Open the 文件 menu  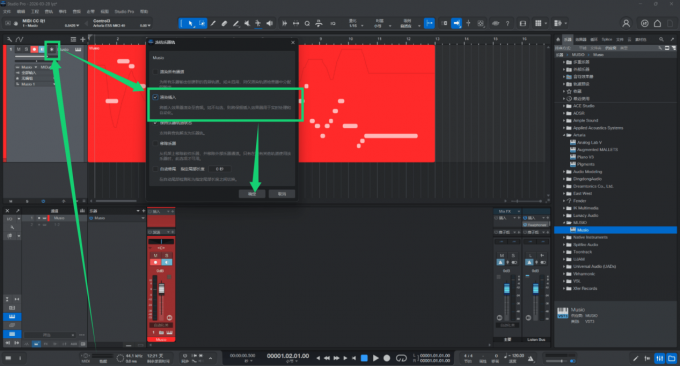click(7, 11)
